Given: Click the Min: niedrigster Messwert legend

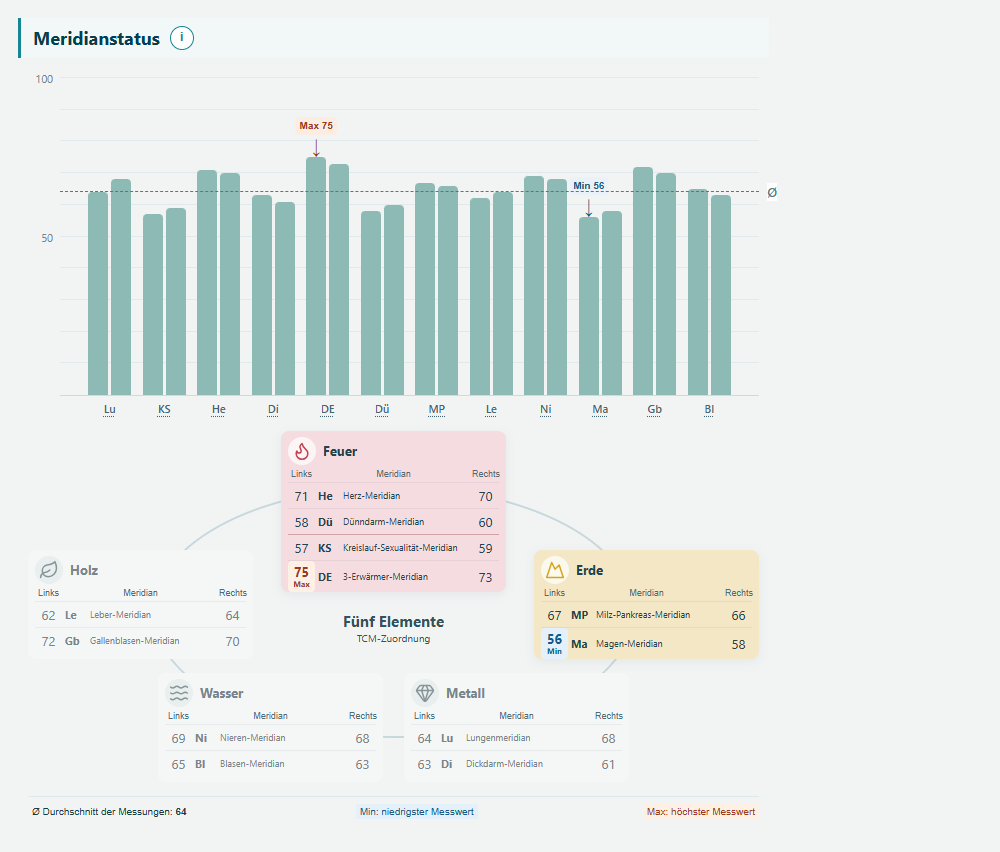Looking at the screenshot, I should (x=417, y=812).
